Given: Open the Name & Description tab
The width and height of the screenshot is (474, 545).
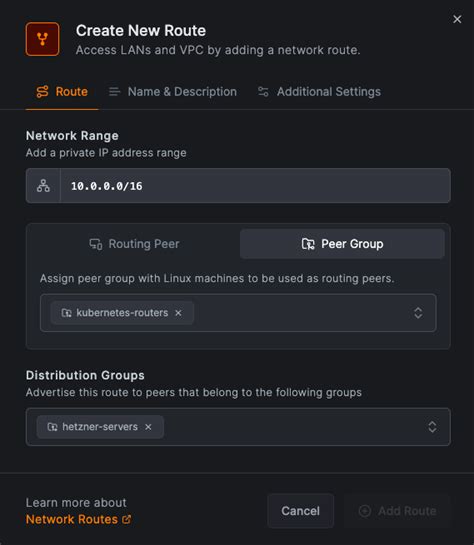Looking at the screenshot, I should 173,92.
